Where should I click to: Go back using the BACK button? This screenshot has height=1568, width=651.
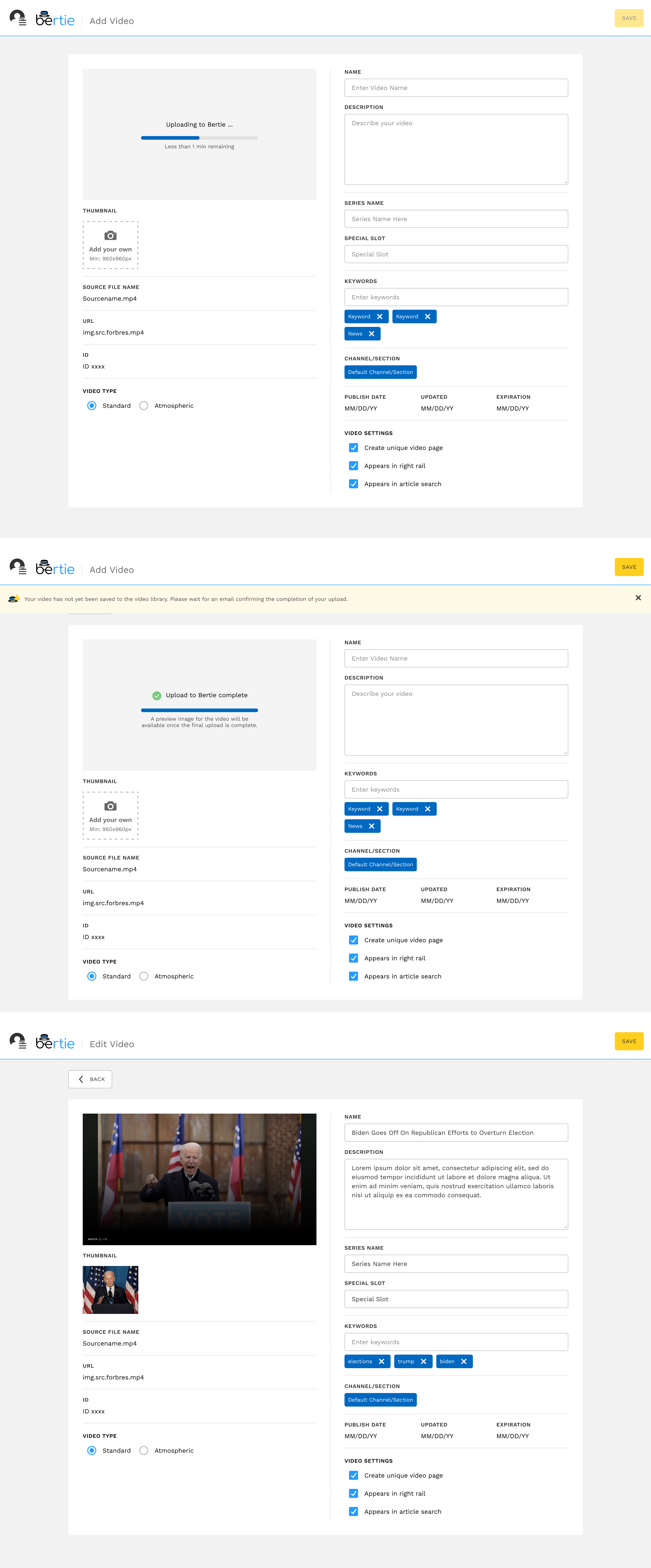tap(90, 1079)
